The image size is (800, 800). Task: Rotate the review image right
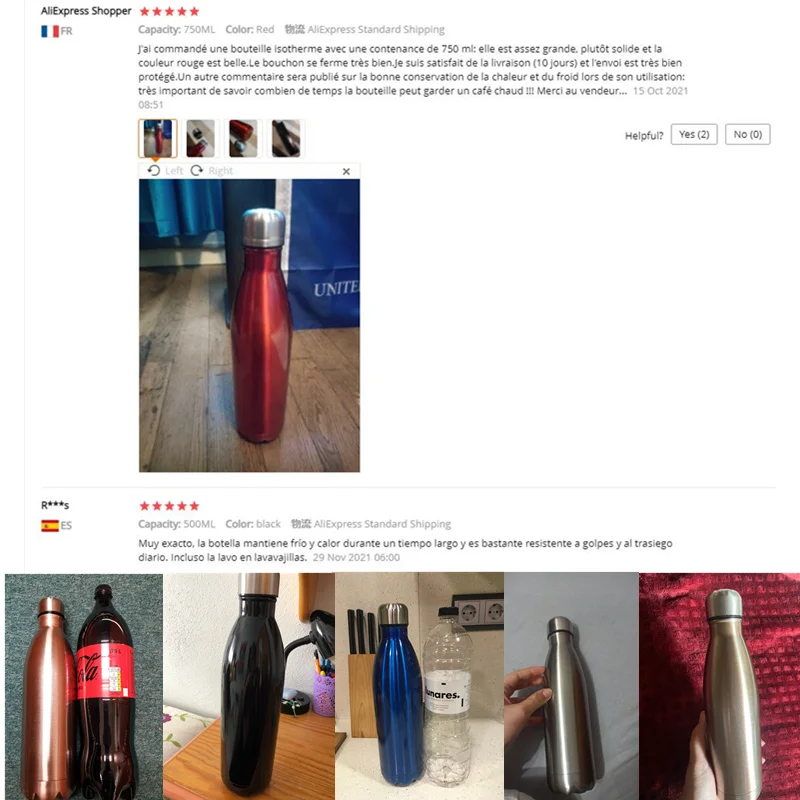point(211,170)
